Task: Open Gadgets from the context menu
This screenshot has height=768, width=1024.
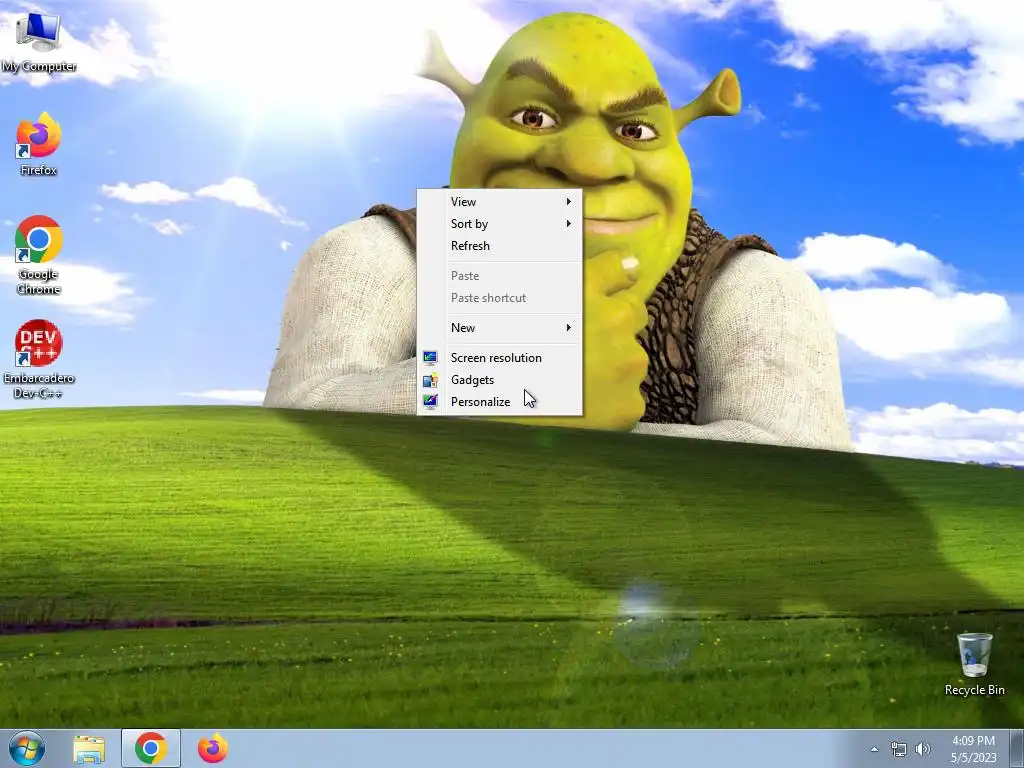Action: 500,380
